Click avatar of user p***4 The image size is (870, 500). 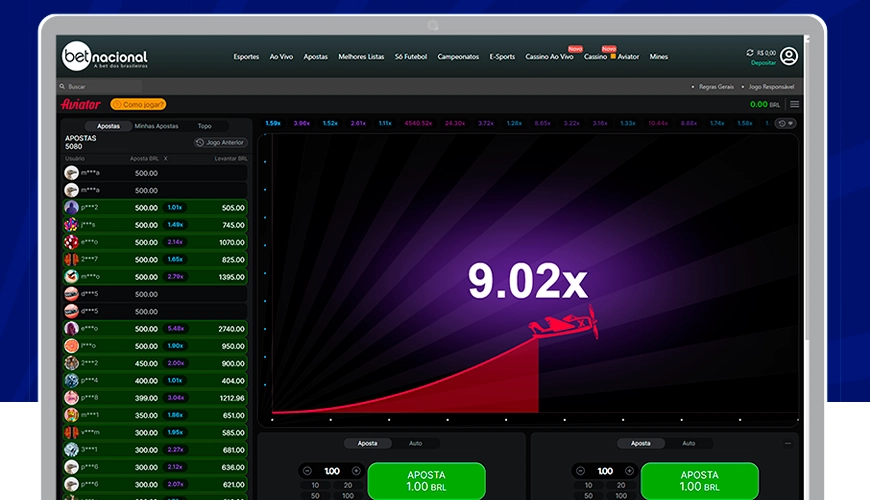tap(71, 381)
